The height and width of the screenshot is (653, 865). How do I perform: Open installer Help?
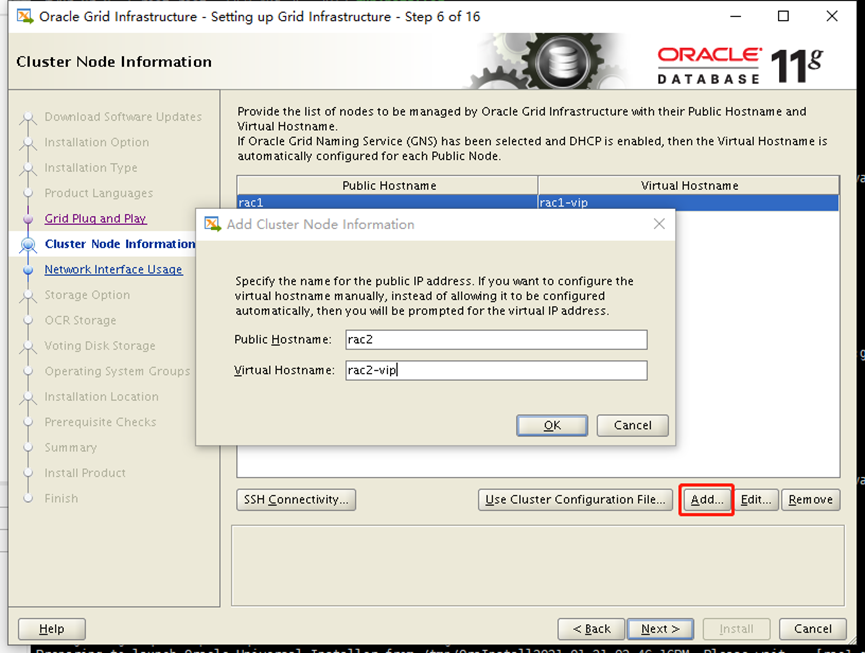click(51, 629)
